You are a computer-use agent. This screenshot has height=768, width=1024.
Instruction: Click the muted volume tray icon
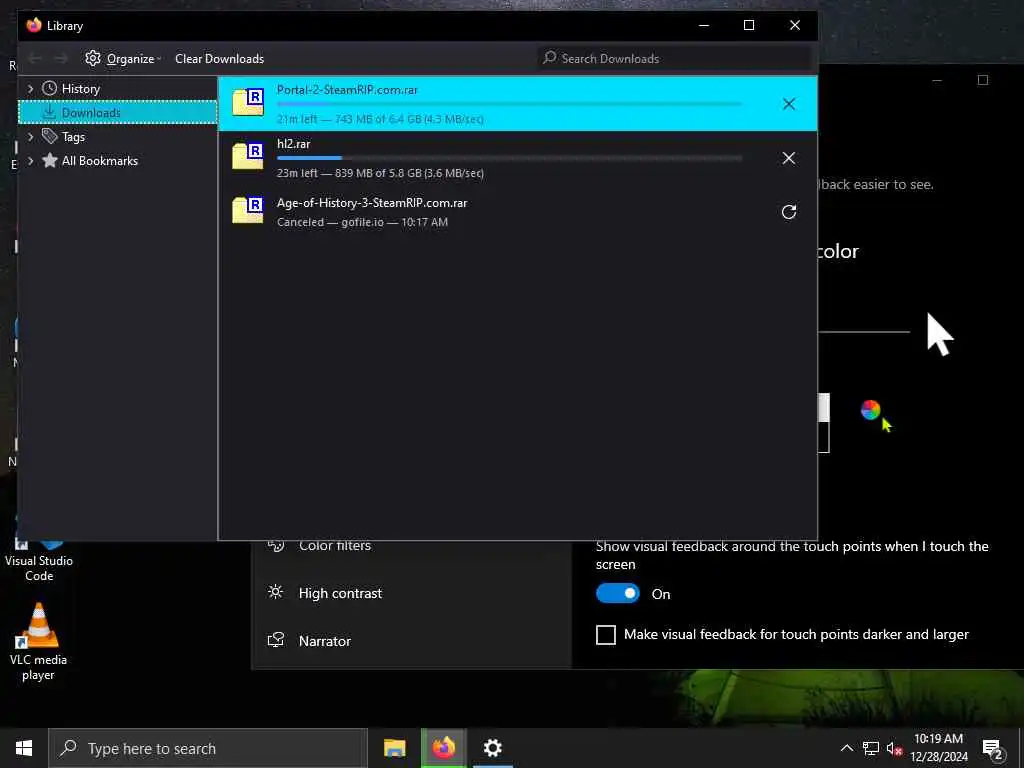coord(894,748)
